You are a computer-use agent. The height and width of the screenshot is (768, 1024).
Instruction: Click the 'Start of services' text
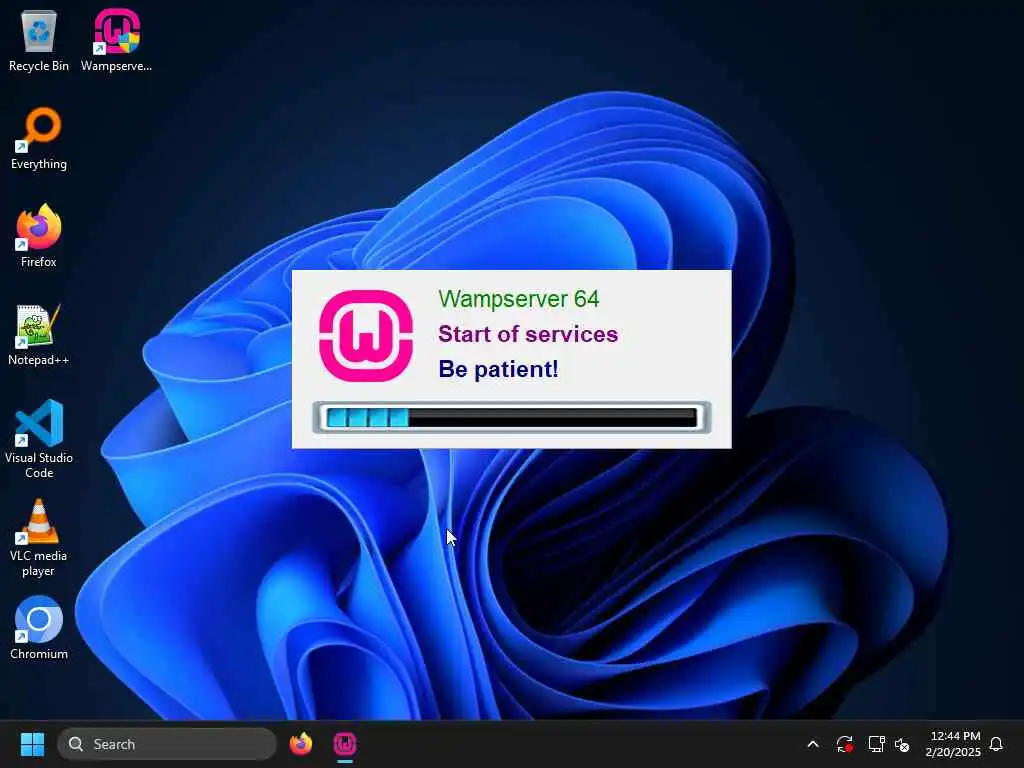528,334
